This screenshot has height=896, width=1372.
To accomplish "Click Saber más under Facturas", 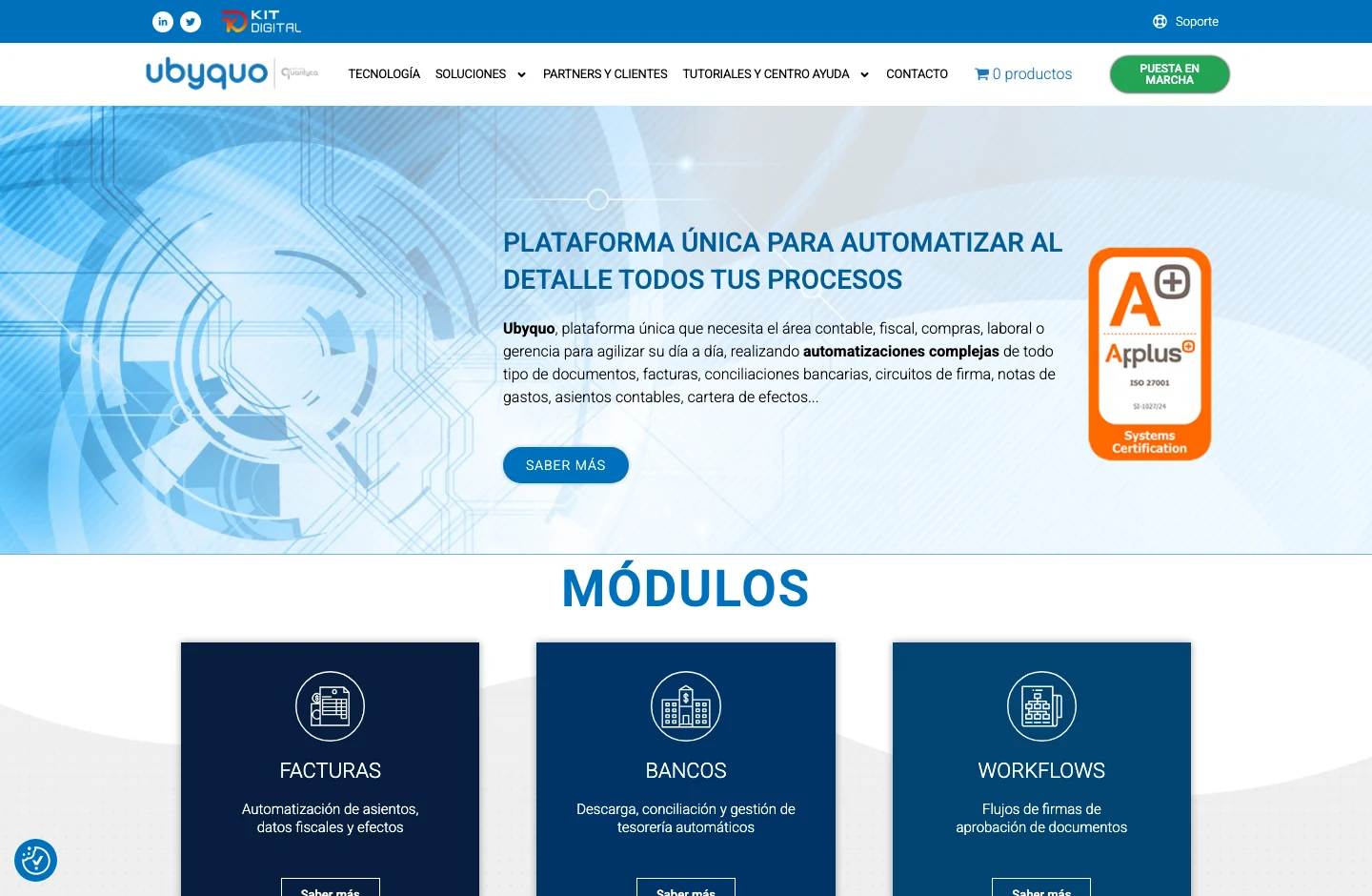I will [330, 888].
